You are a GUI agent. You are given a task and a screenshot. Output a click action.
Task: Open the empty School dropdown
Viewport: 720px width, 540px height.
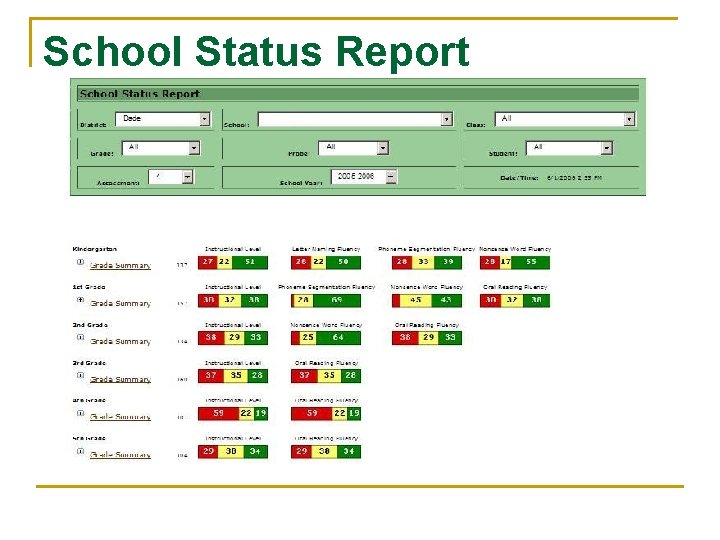pyautogui.click(x=355, y=119)
